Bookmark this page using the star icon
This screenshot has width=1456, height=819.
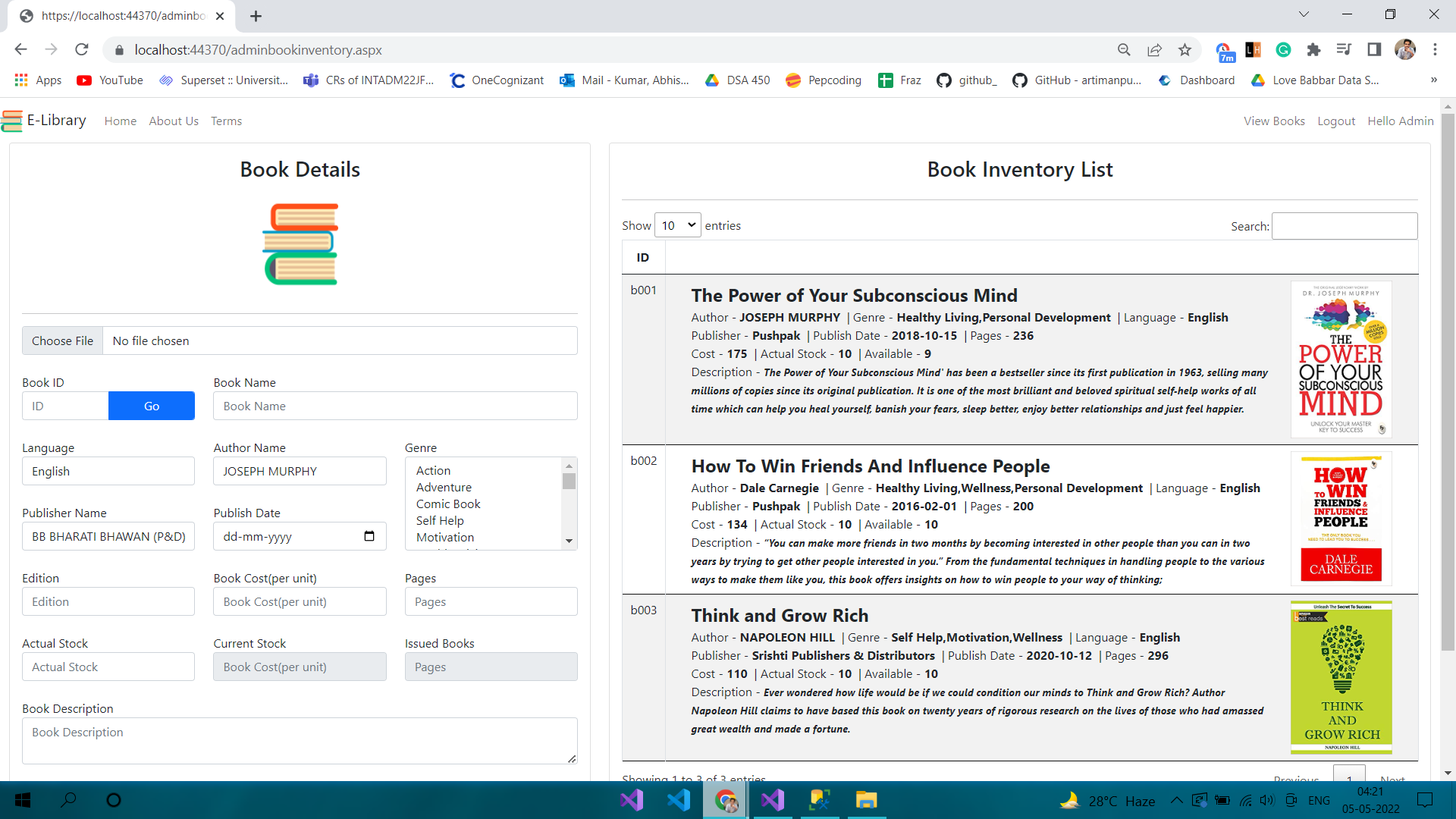(x=1185, y=50)
